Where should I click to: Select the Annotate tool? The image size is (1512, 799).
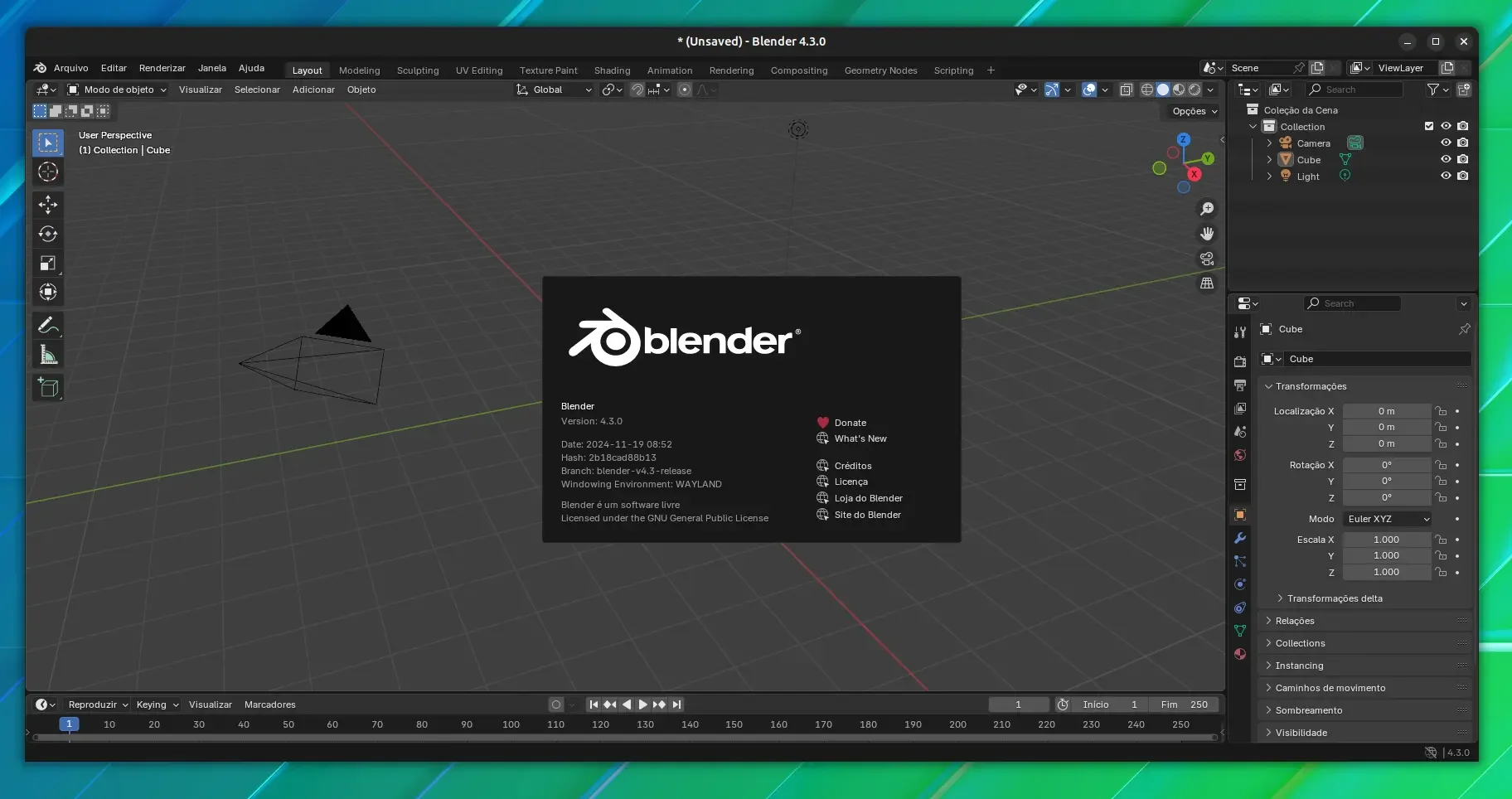point(48,325)
